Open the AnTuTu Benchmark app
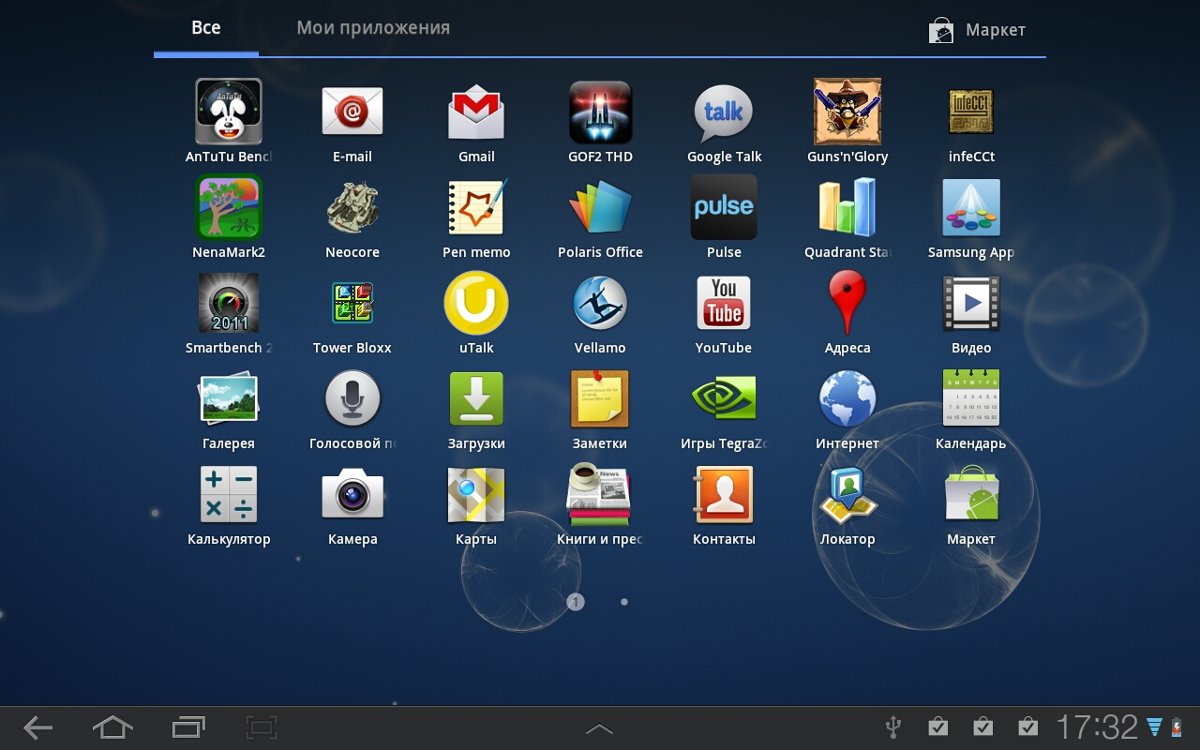Viewport: 1200px width, 750px height. 228,112
